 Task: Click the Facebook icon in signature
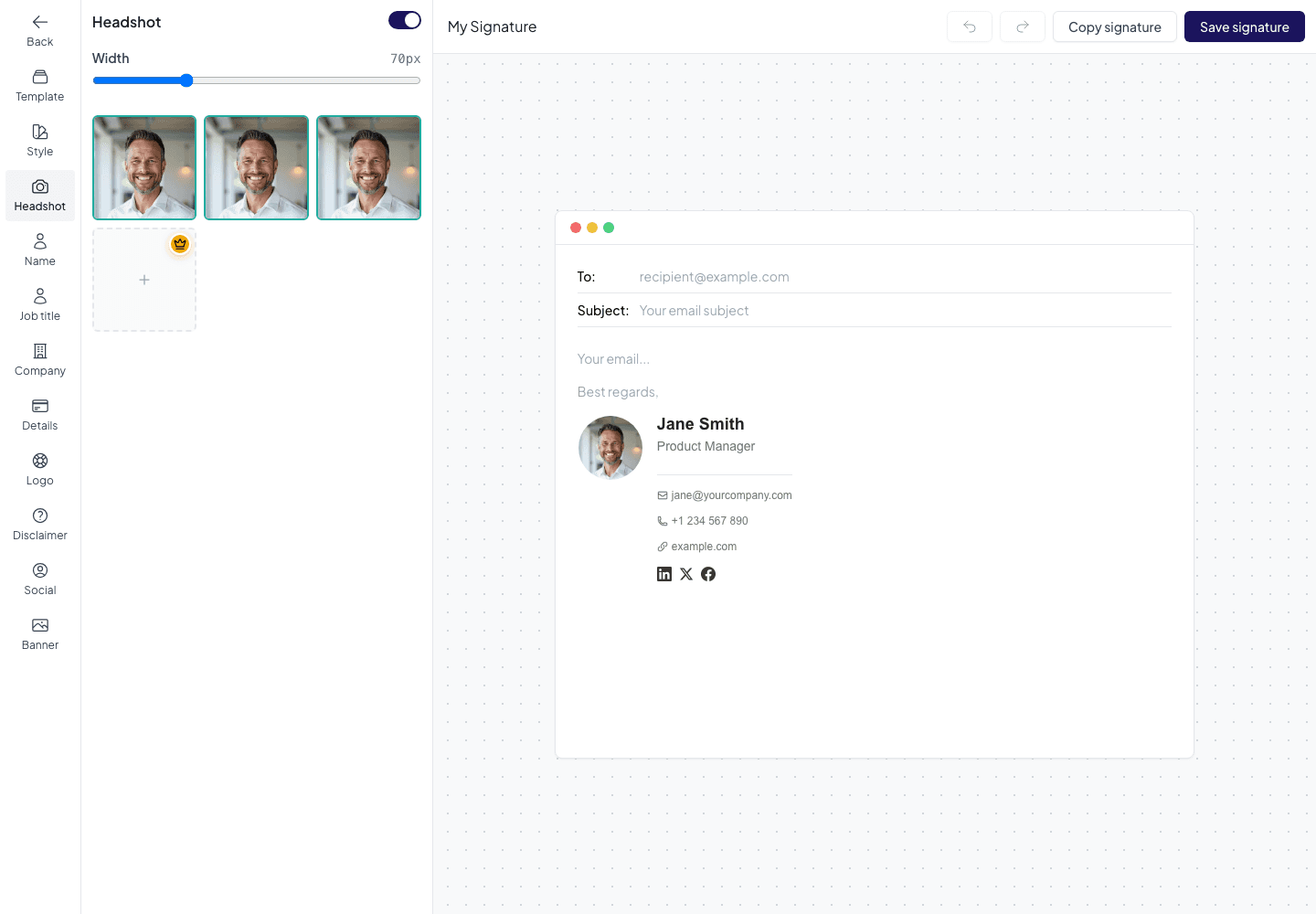pos(708,574)
